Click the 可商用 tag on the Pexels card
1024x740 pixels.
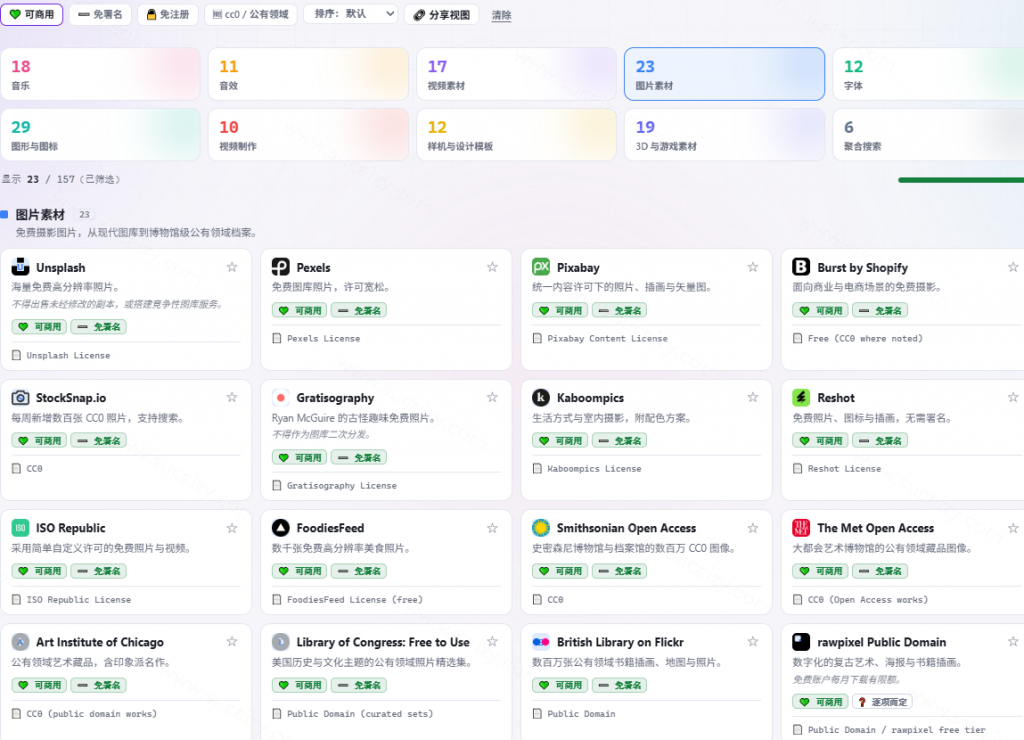pyautogui.click(x=300, y=310)
